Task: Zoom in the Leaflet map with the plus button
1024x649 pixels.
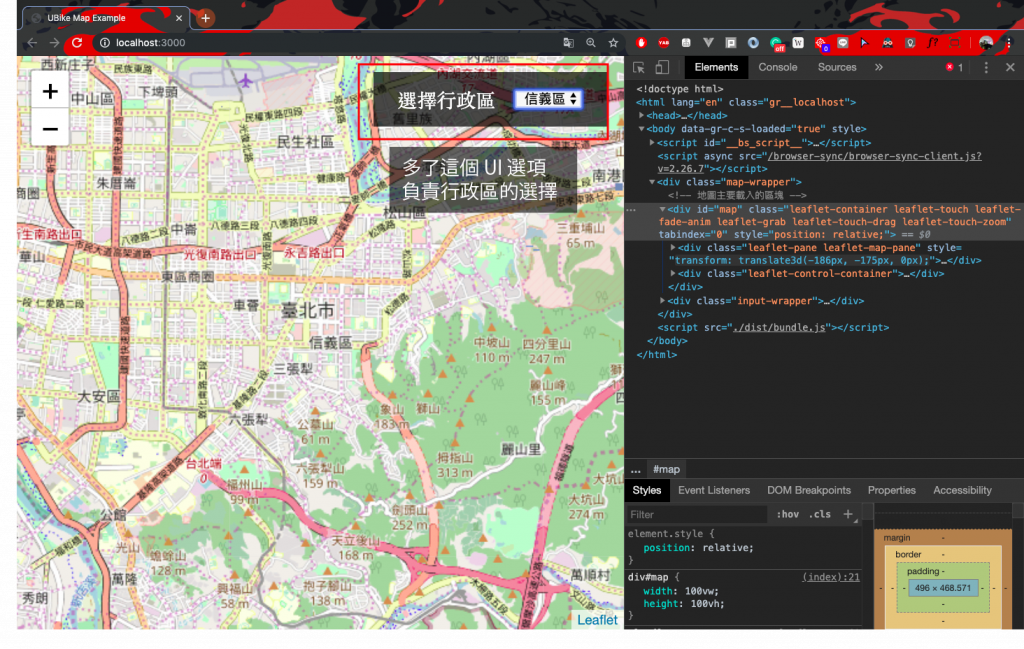Action: [50, 91]
